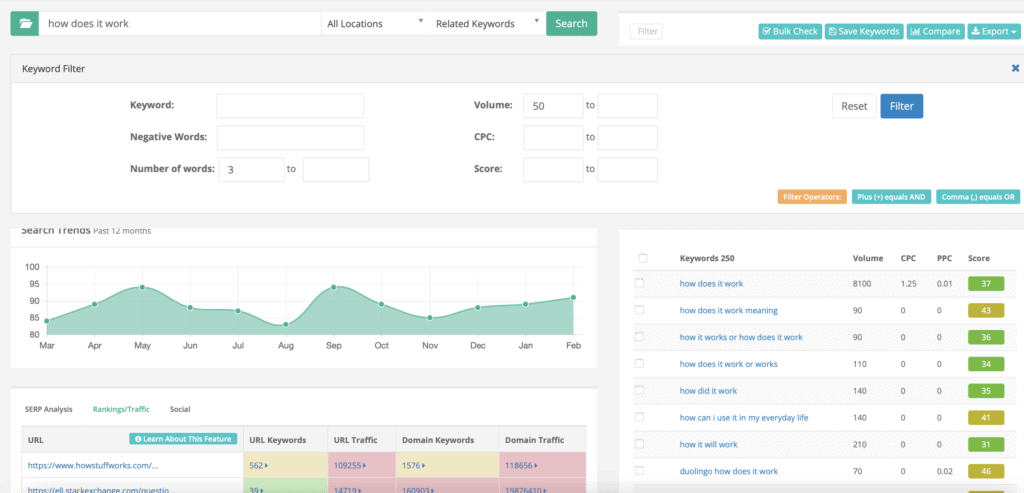Viewport: 1024px width, 493px height.
Task: Close the Keyword Filter panel
Action: tap(1016, 68)
